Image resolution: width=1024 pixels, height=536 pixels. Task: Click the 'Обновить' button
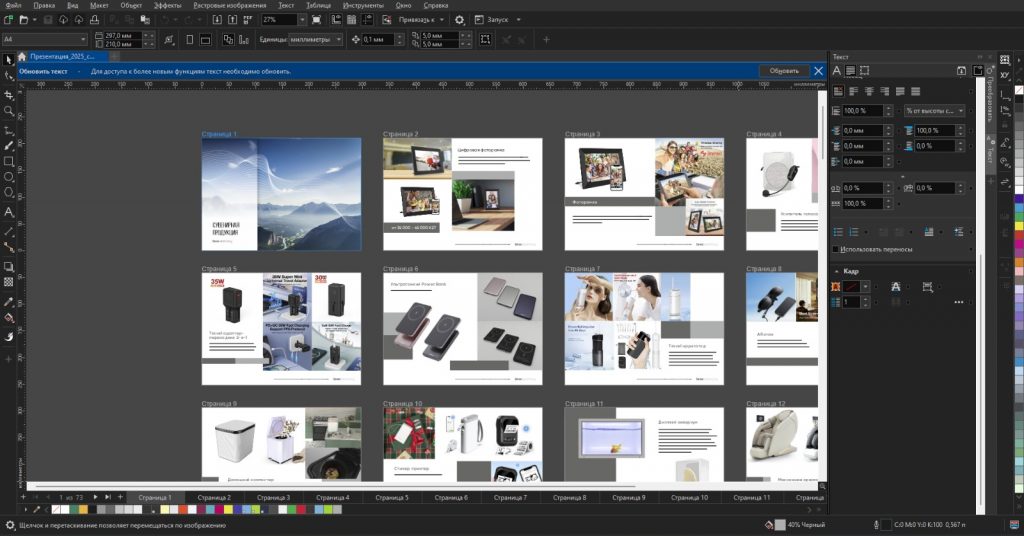784,71
